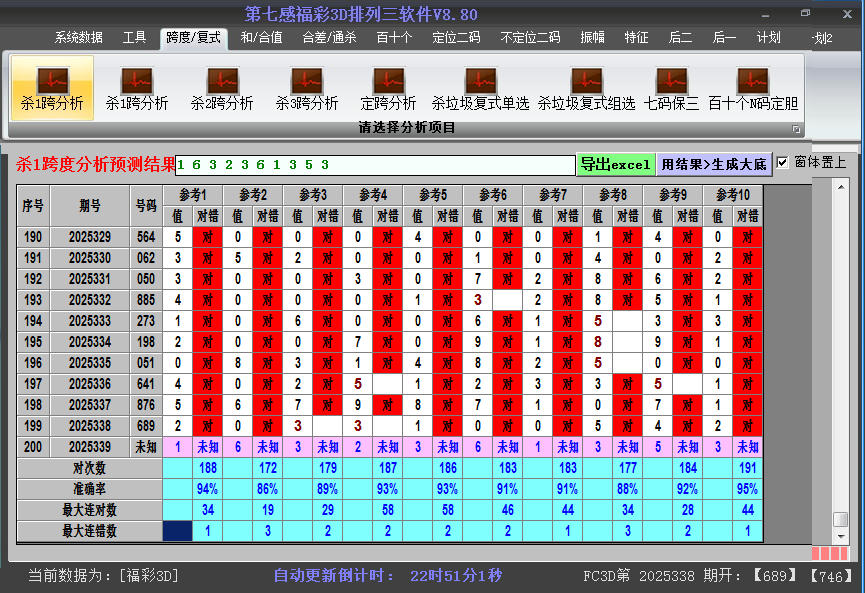Open the 工具 menu
The height and width of the screenshot is (593, 865).
[134, 37]
